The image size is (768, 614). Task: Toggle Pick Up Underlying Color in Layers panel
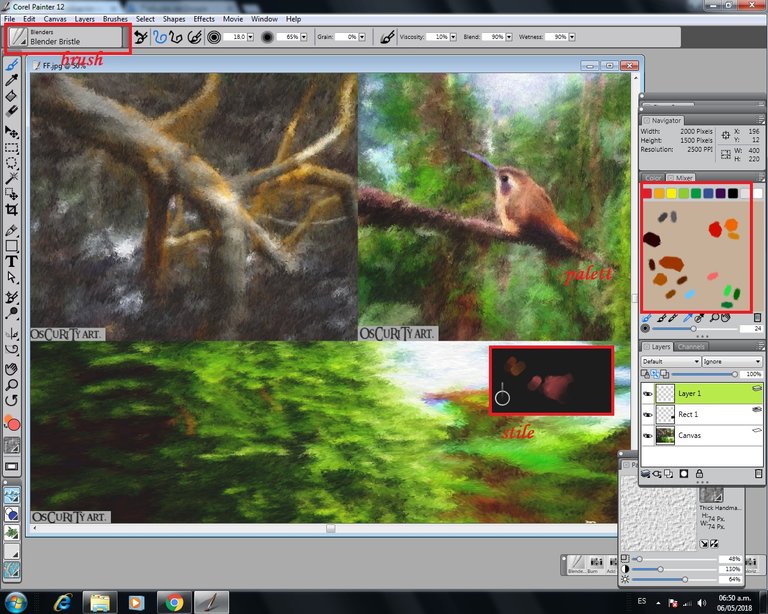pyautogui.click(x=655, y=374)
